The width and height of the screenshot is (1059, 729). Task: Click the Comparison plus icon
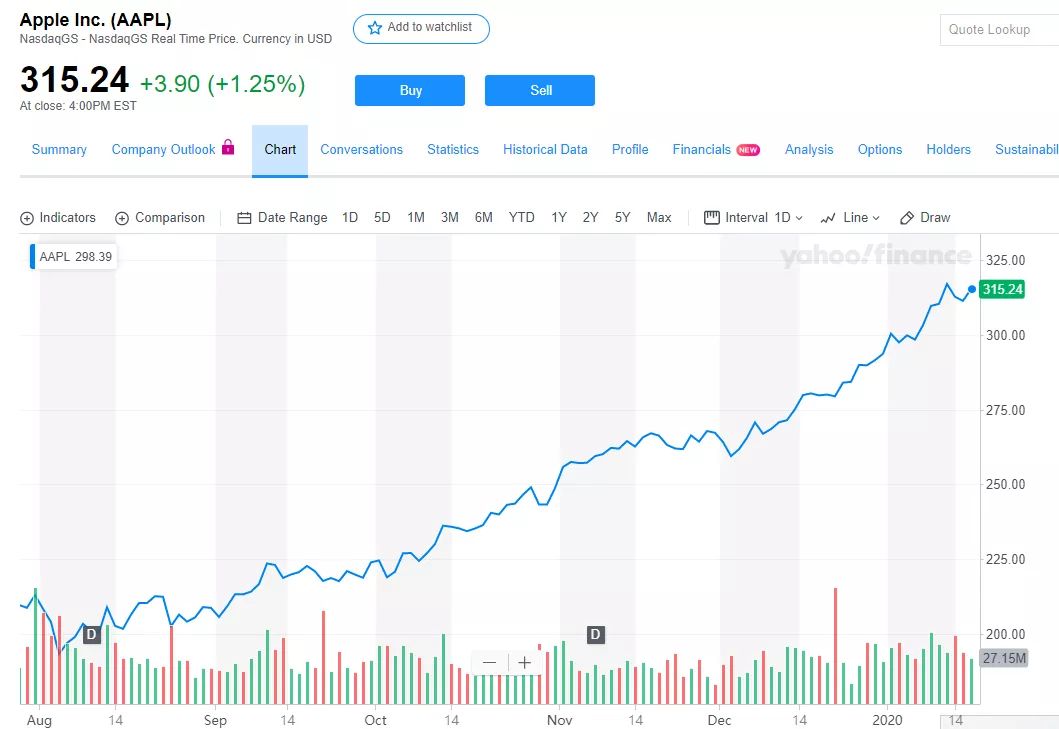click(122, 218)
